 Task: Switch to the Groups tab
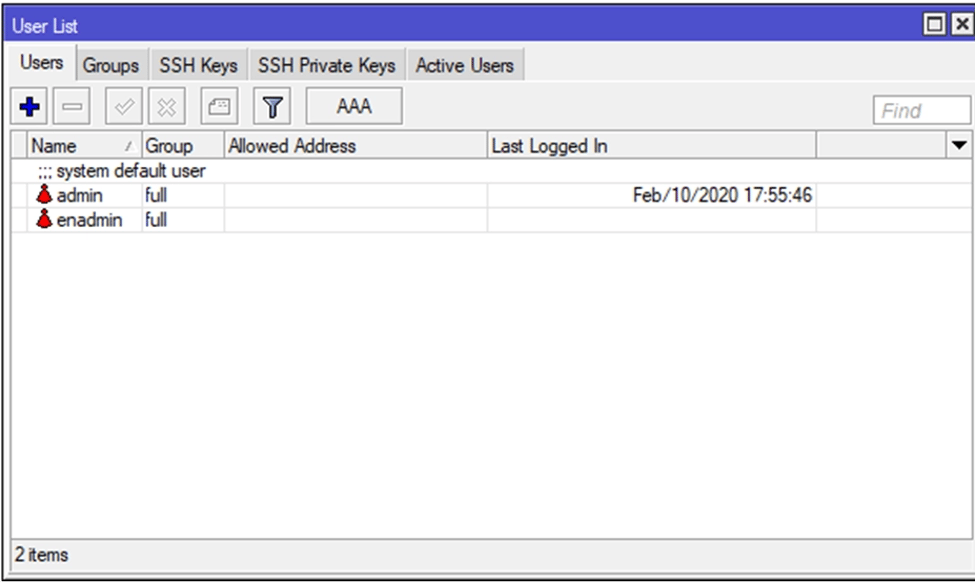pos(111,65)
